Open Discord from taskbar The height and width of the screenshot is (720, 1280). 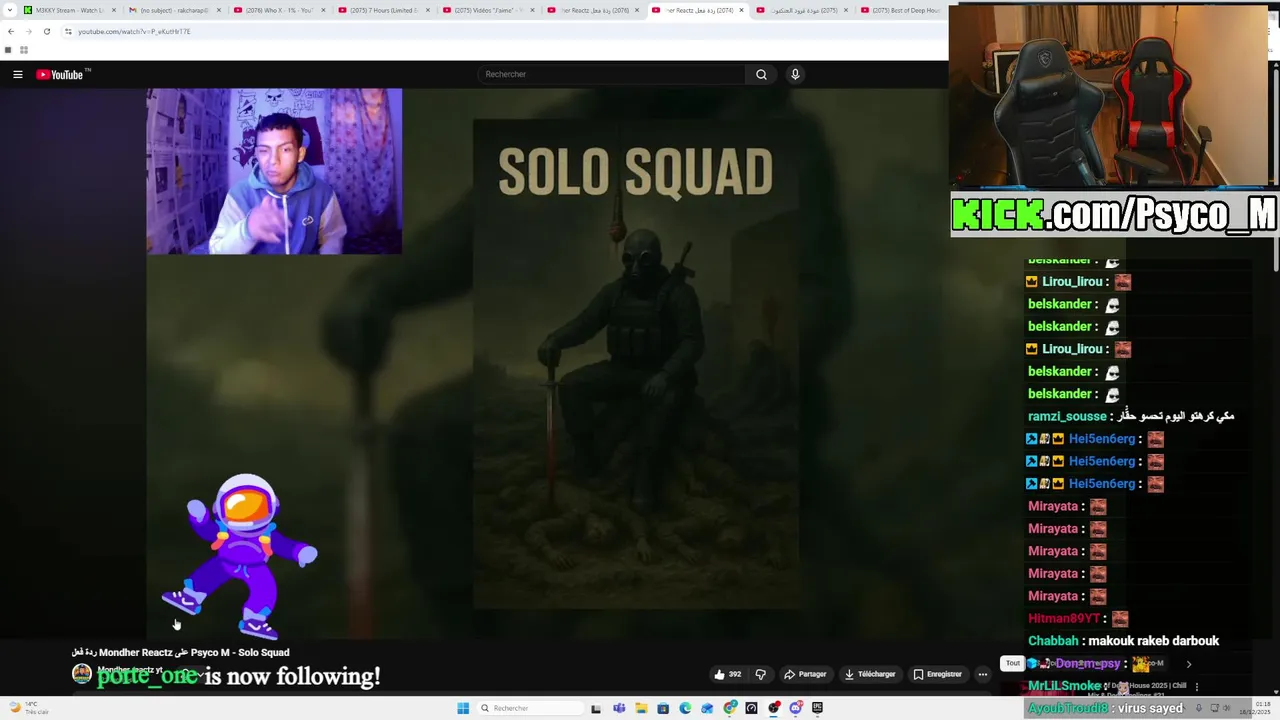796,708
